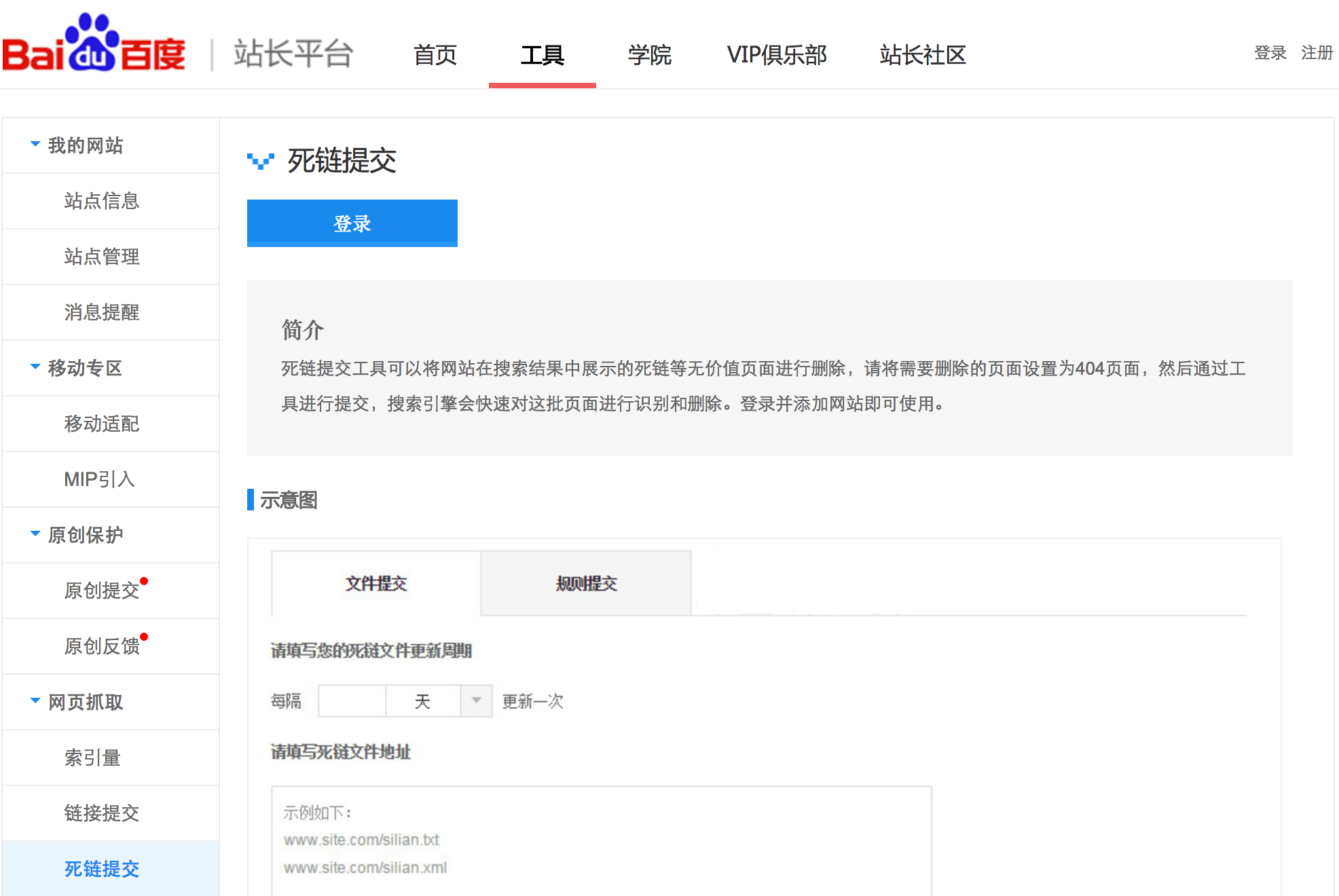Image resolution: width=1339 pixels, height=896 pixels.
Task: Click the www.site.com/silian.xml example text
Action: 365,868
